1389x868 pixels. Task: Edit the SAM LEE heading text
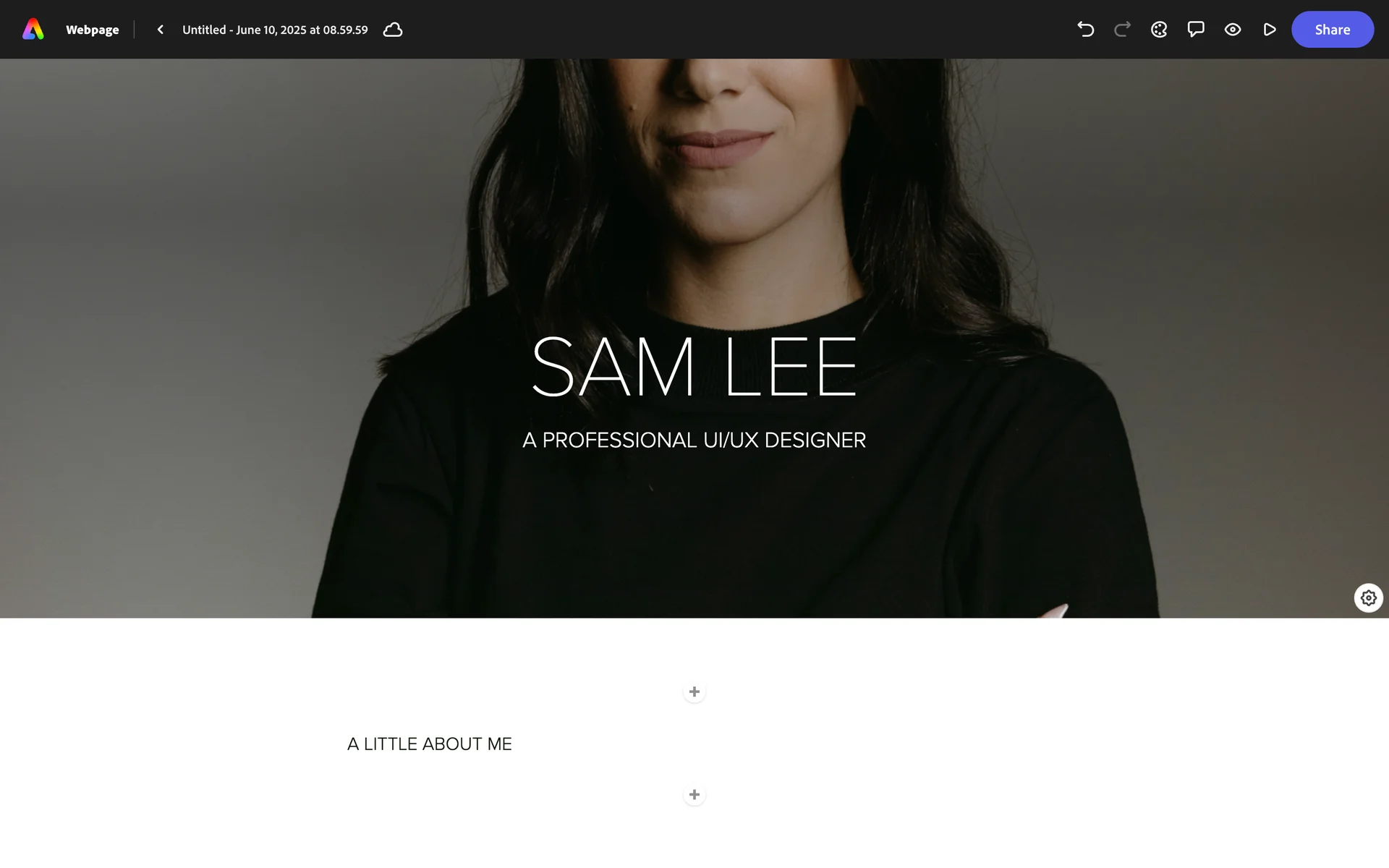[694, 367]
